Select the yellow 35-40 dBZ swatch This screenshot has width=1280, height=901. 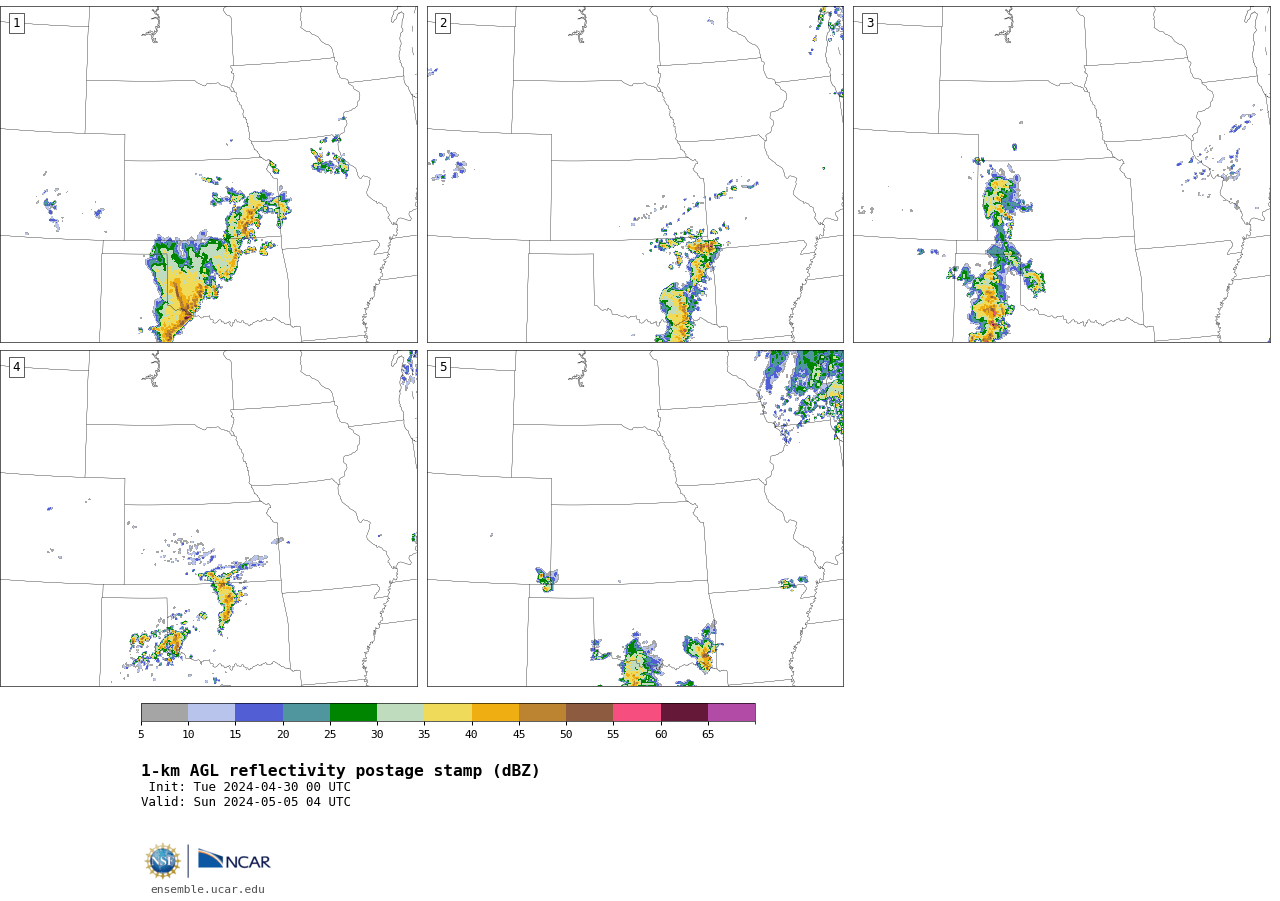pos(448,713)
